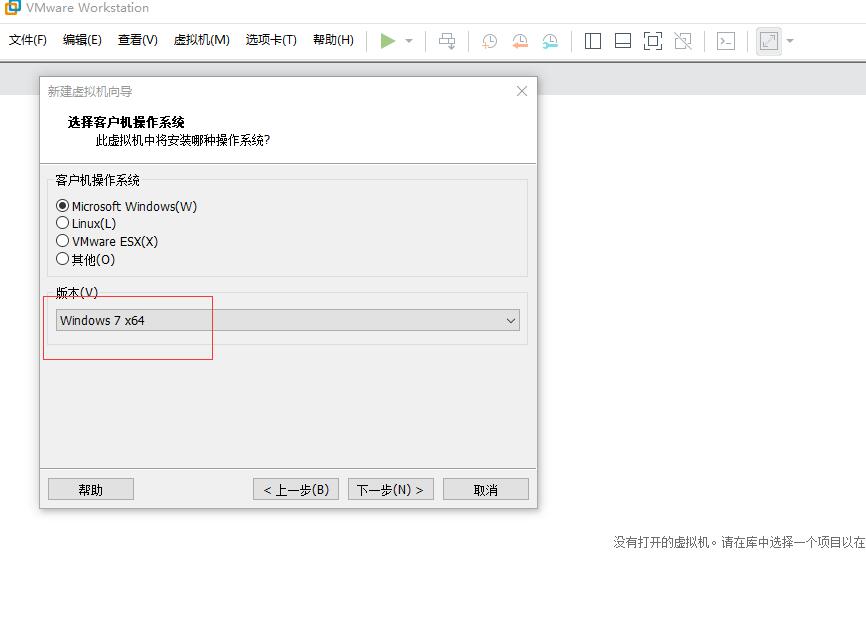
Task: Click the Send Ctrl+Alt+Del toolbar icon
Action: click(x=447, y=41)
